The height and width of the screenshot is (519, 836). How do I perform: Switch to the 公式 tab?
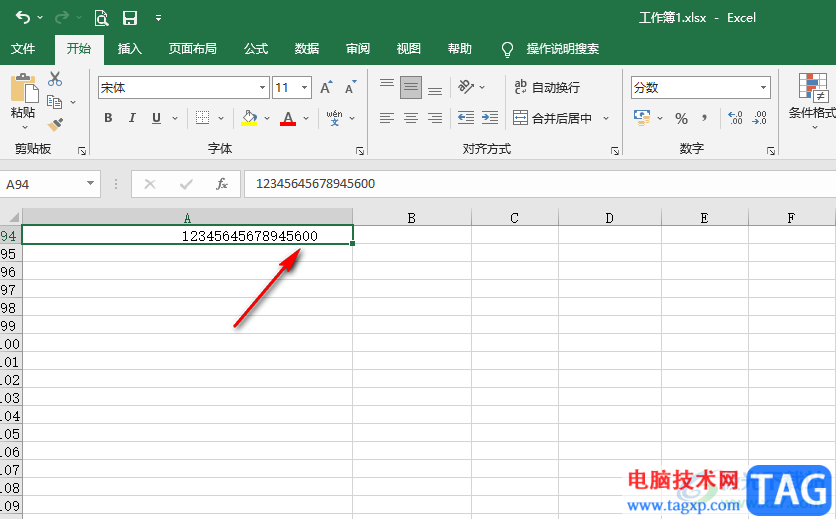tap(256, 49)
